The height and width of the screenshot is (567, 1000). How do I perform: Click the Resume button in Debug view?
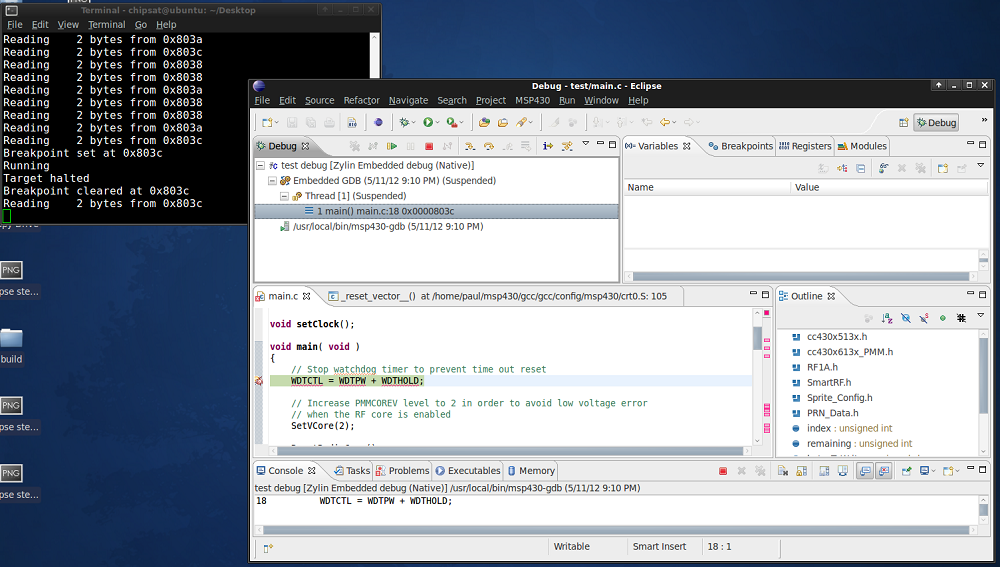(x=392, y=146)
